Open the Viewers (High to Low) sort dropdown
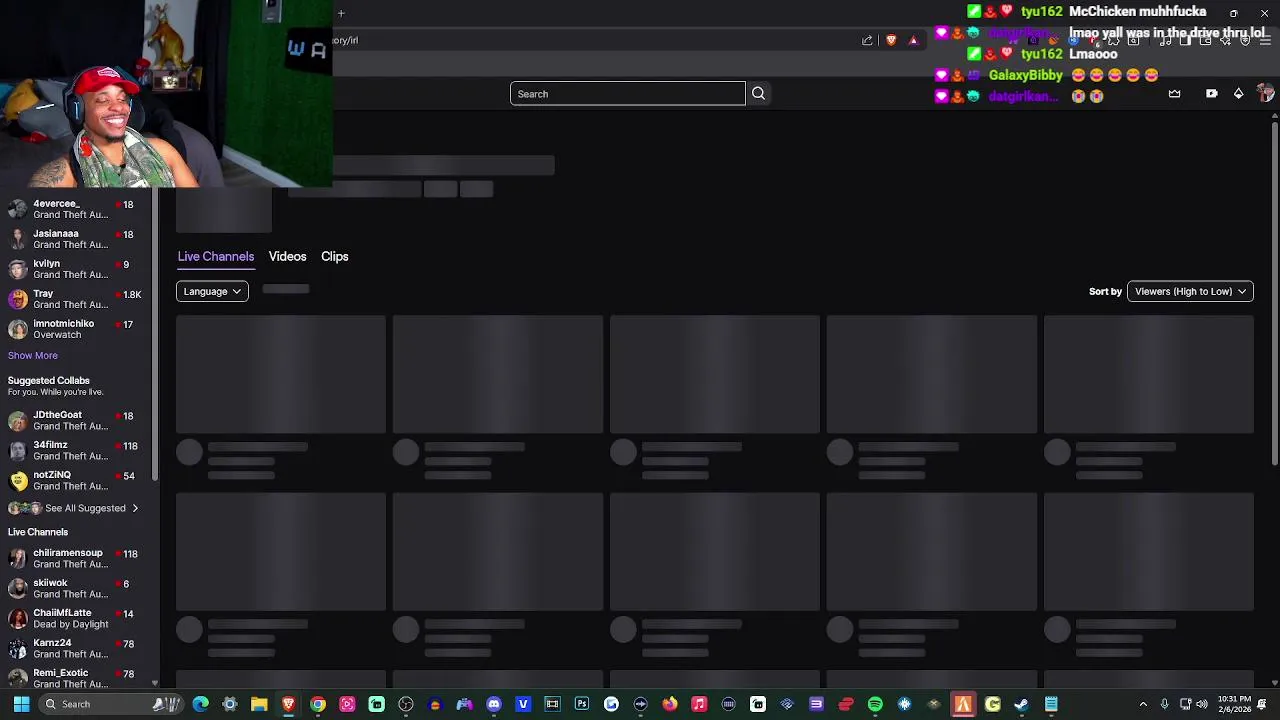Image resolution: width=1280 pixels, height=720 pixels. 1190,291
